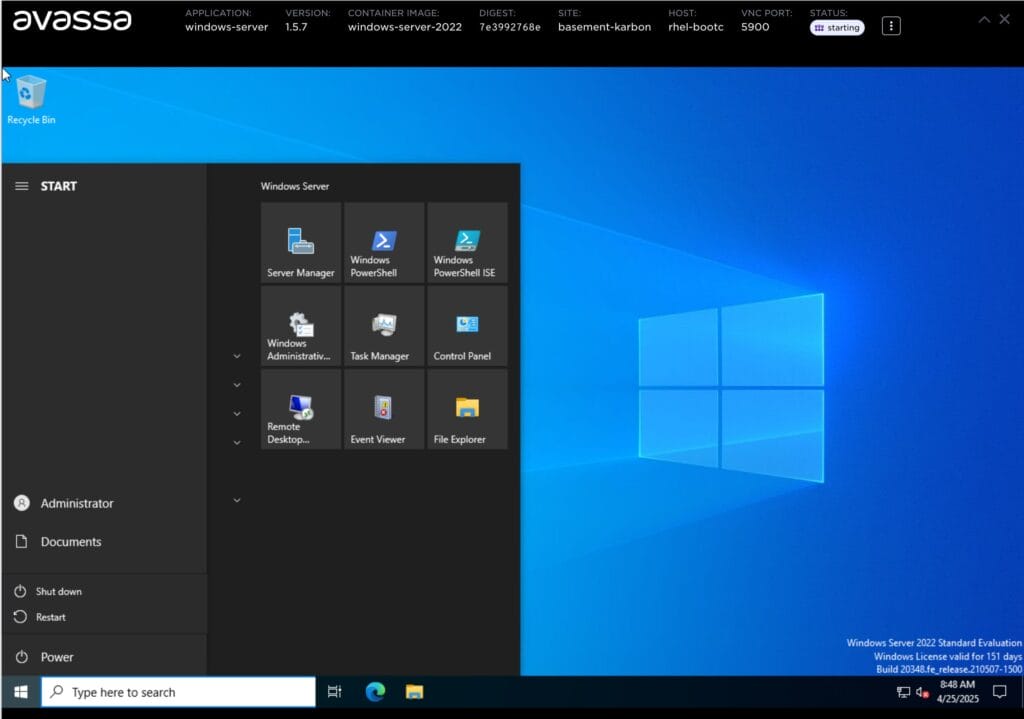Open Microsoft Edge from the taskbar
The width and height of the screenshot is (1024, 719).
[374, 691]
